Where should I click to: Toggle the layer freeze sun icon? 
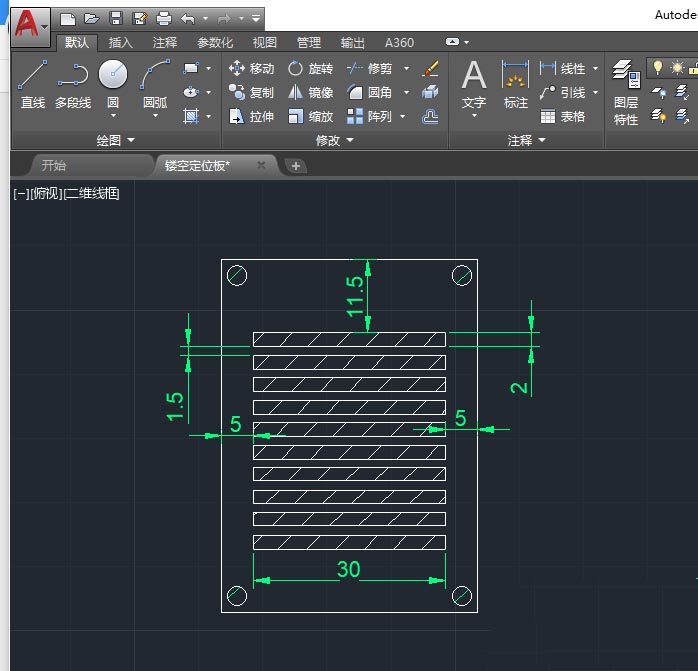click(677, 67)
